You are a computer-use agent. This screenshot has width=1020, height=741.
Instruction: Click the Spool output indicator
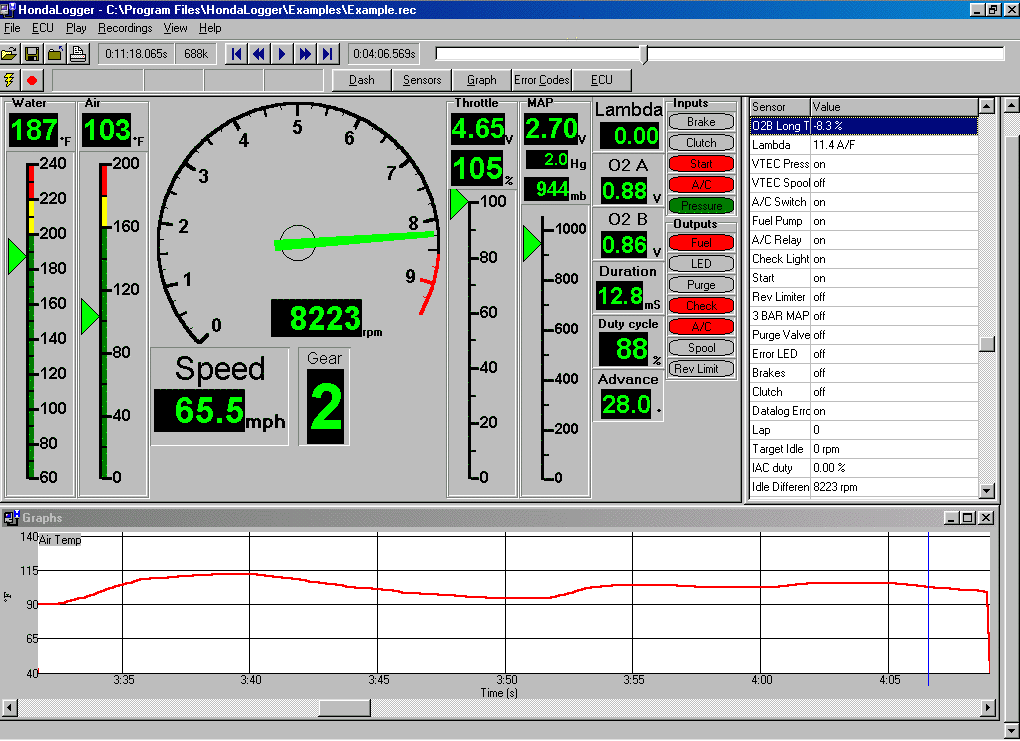pyautogui.click(x=701, y=348)
